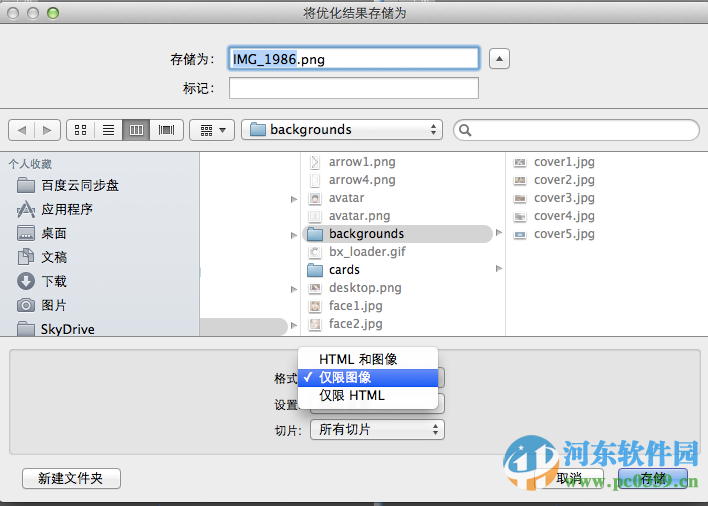The height and width of the screenshot is (506, 708).
Task: Choose HTML 和图像 format option
Action: coord(368,359)
